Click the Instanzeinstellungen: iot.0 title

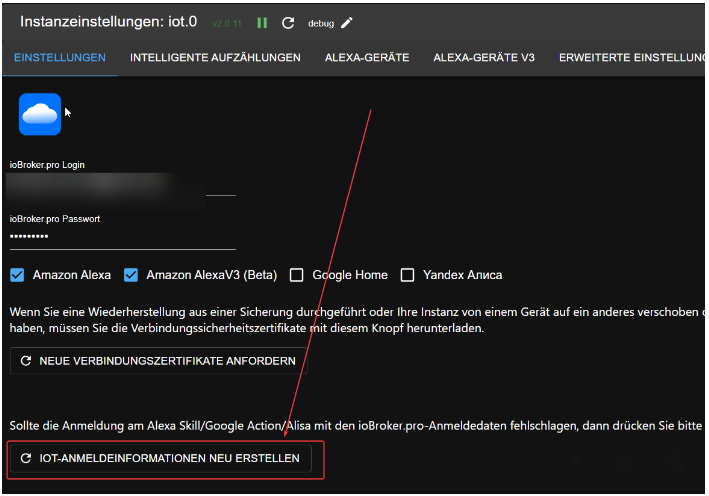109,22
